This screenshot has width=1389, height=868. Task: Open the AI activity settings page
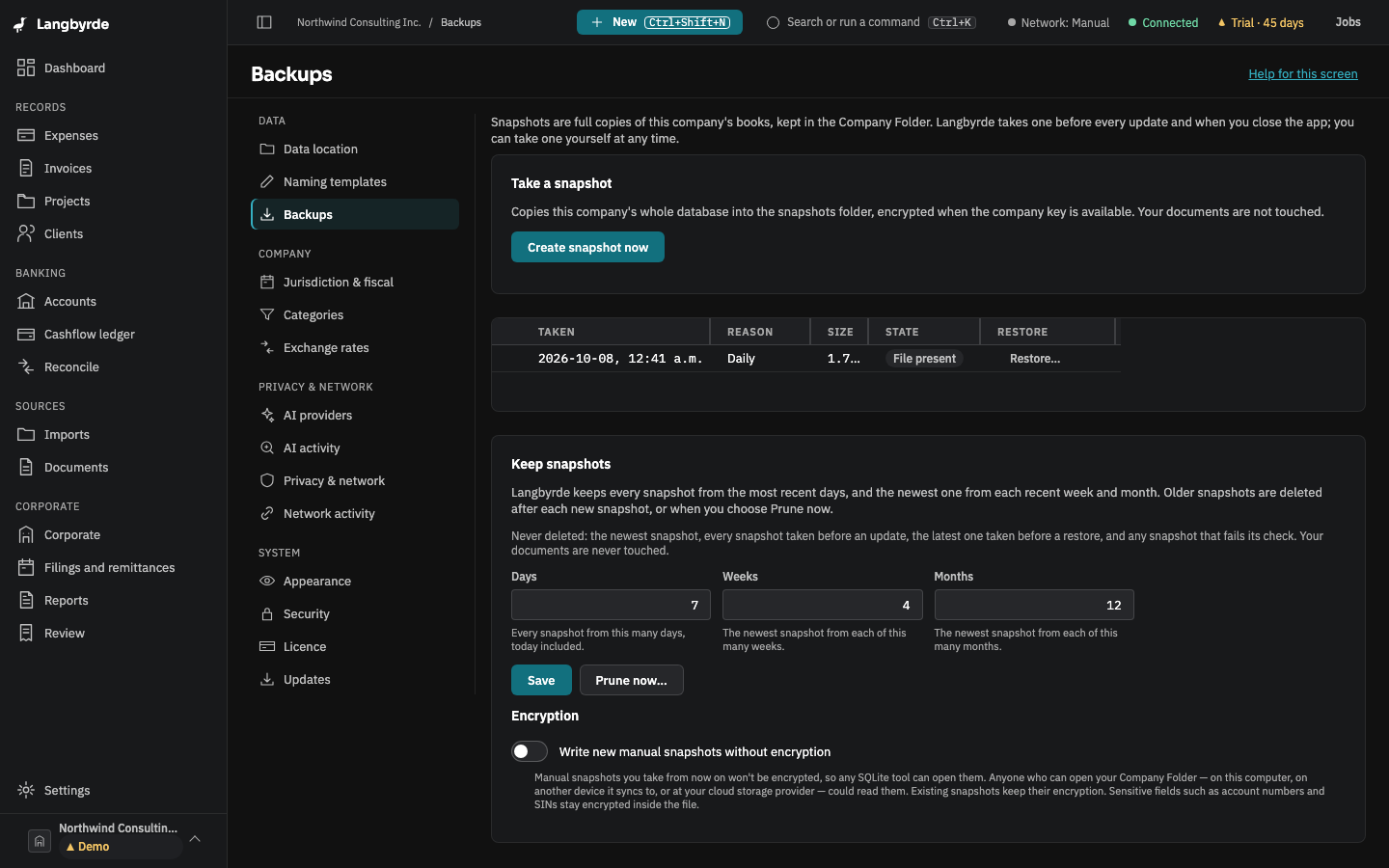click(355, 448)
